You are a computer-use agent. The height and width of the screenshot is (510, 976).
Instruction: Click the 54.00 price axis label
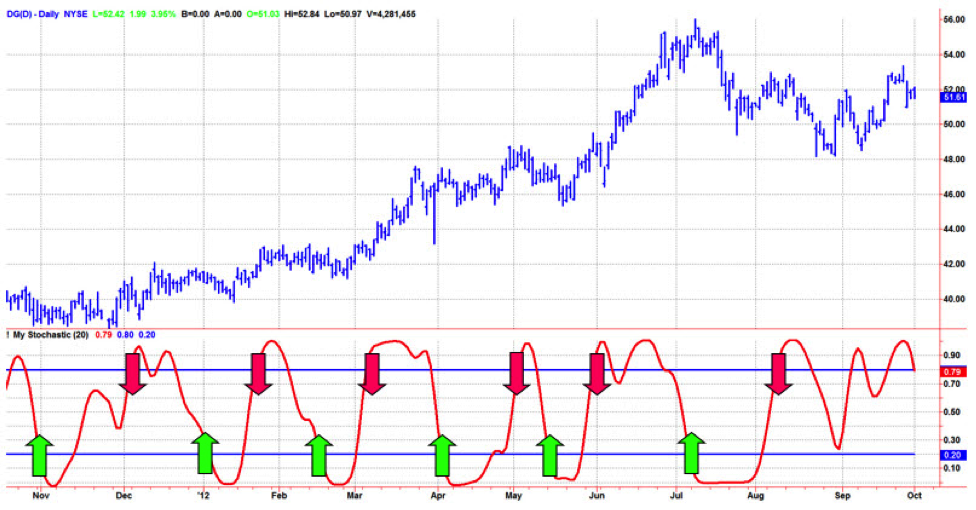pos(954,55)
